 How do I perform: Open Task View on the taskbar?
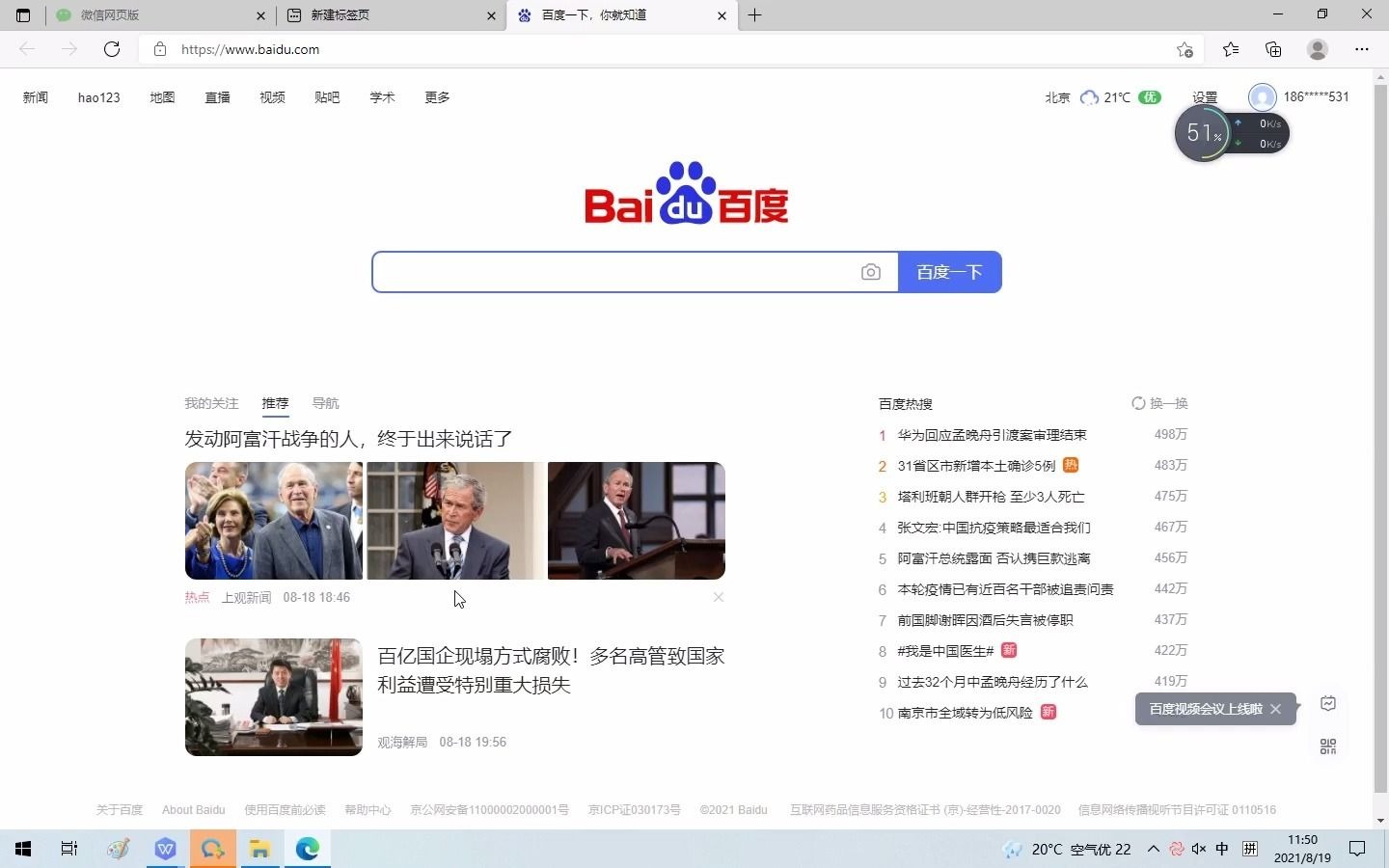[x=69, y=849]
